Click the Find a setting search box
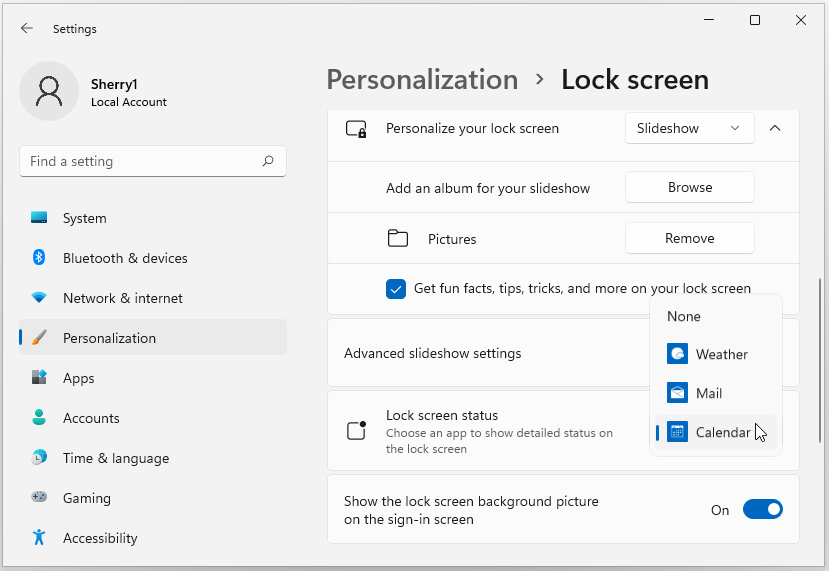Viewport: 829px width, 571px height. [140, 161]
